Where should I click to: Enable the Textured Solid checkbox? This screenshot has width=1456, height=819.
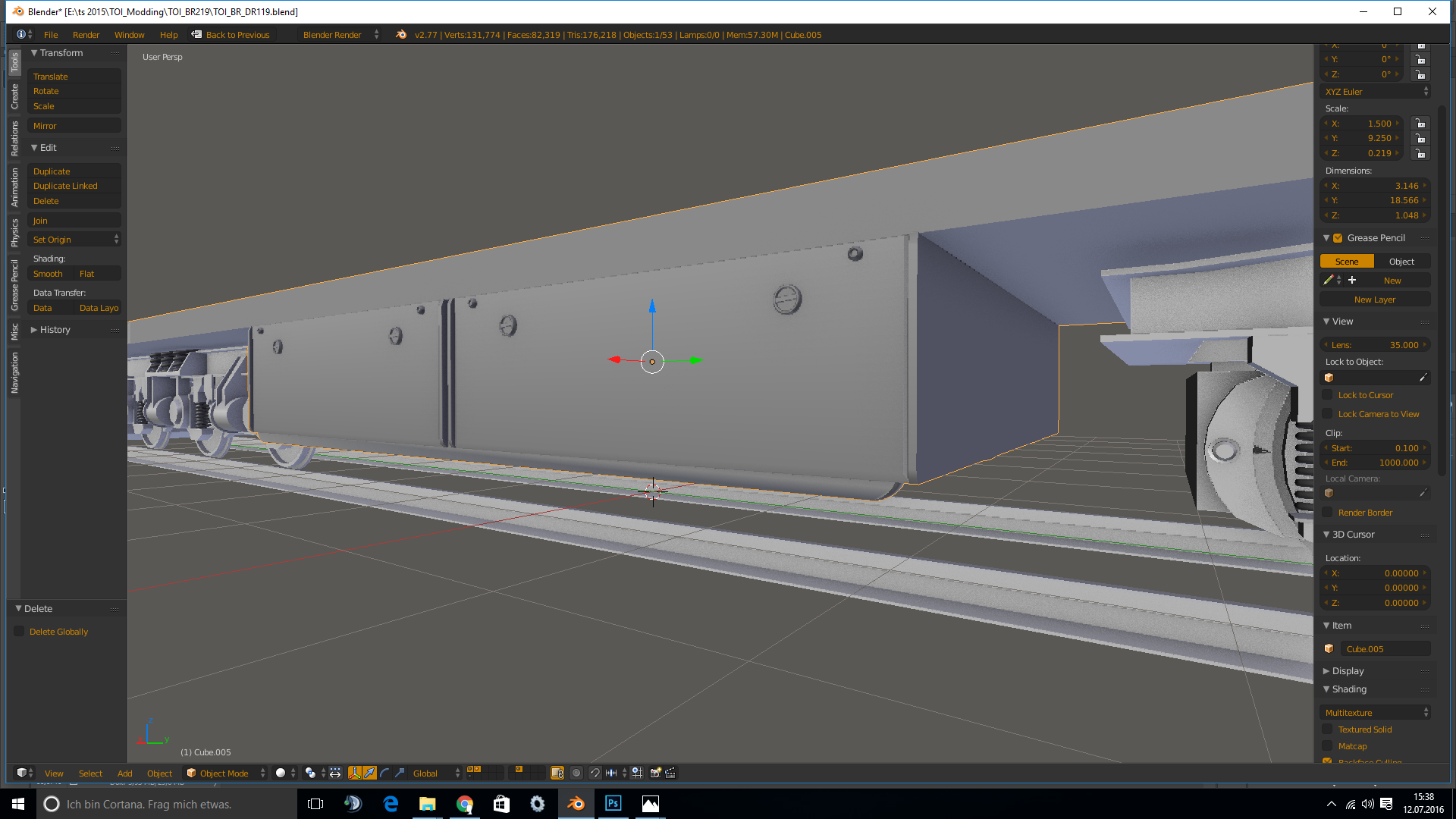pyautogui.click(x=1327, y=730)
